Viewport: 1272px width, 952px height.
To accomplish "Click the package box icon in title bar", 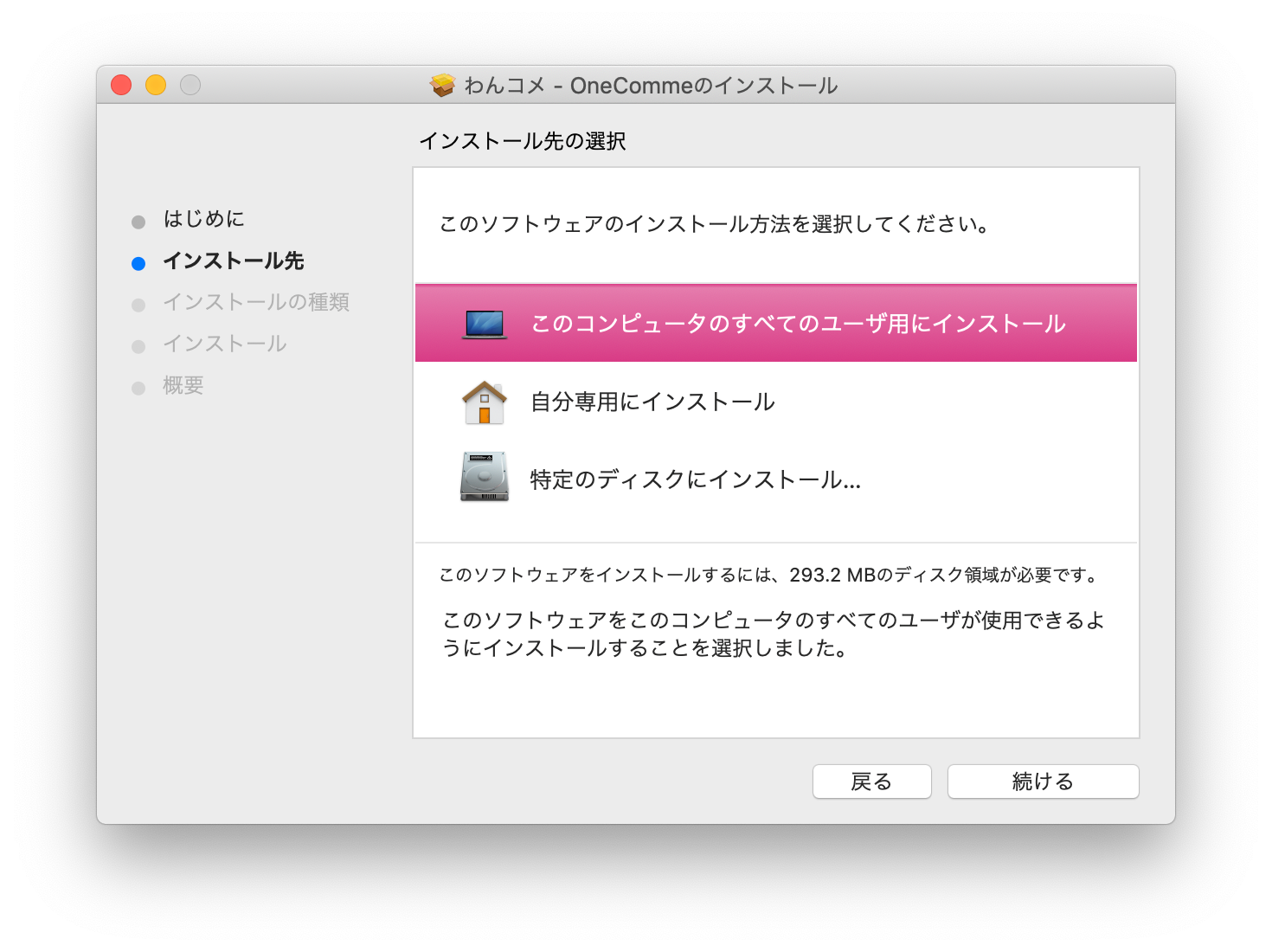I will coord(443,85).
